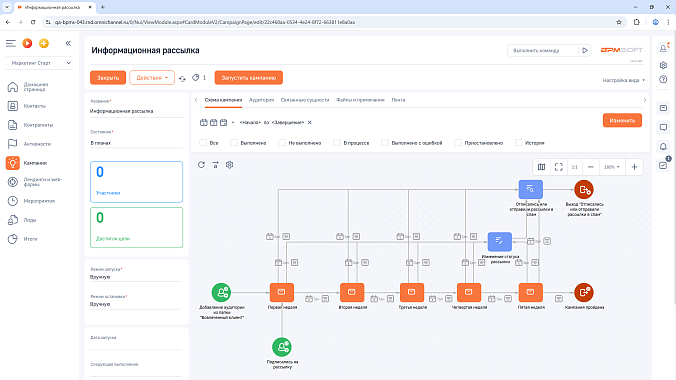Select the Изменение статуса рассылки node

(x=500, y=242)
